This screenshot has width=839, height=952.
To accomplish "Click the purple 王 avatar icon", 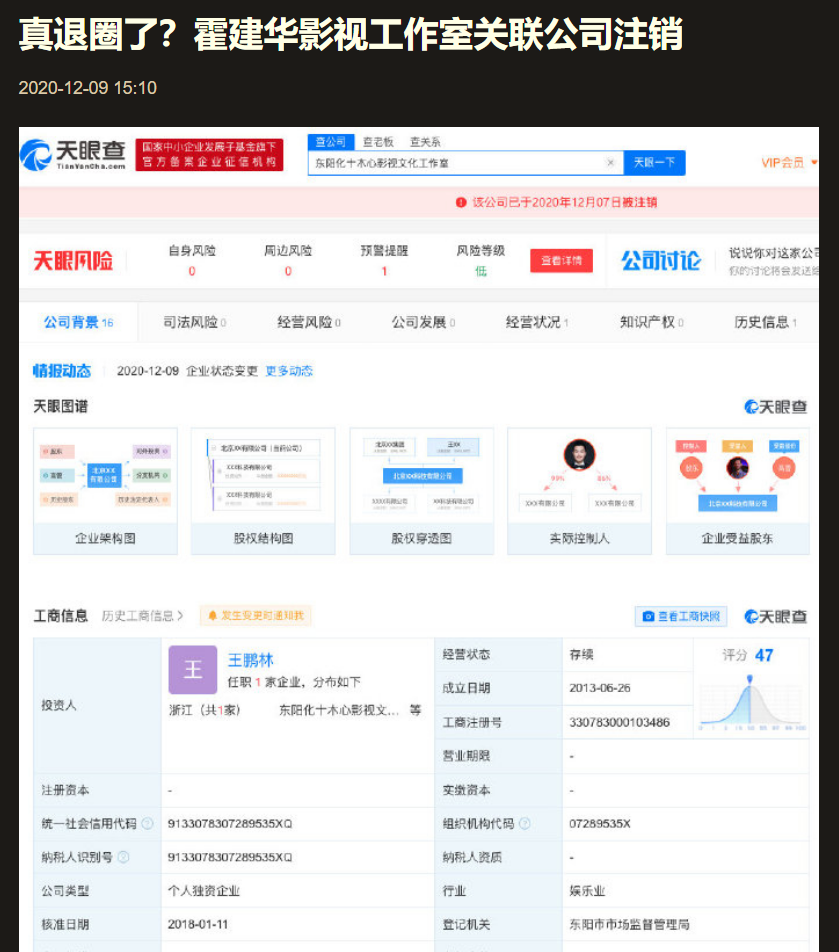I will 192,670.
